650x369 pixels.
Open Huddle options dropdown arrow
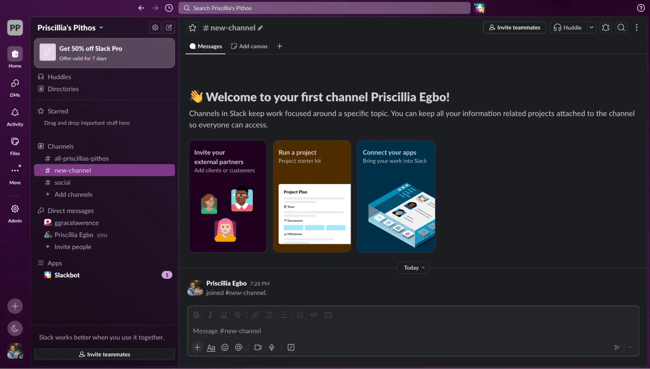coord(592,28)
